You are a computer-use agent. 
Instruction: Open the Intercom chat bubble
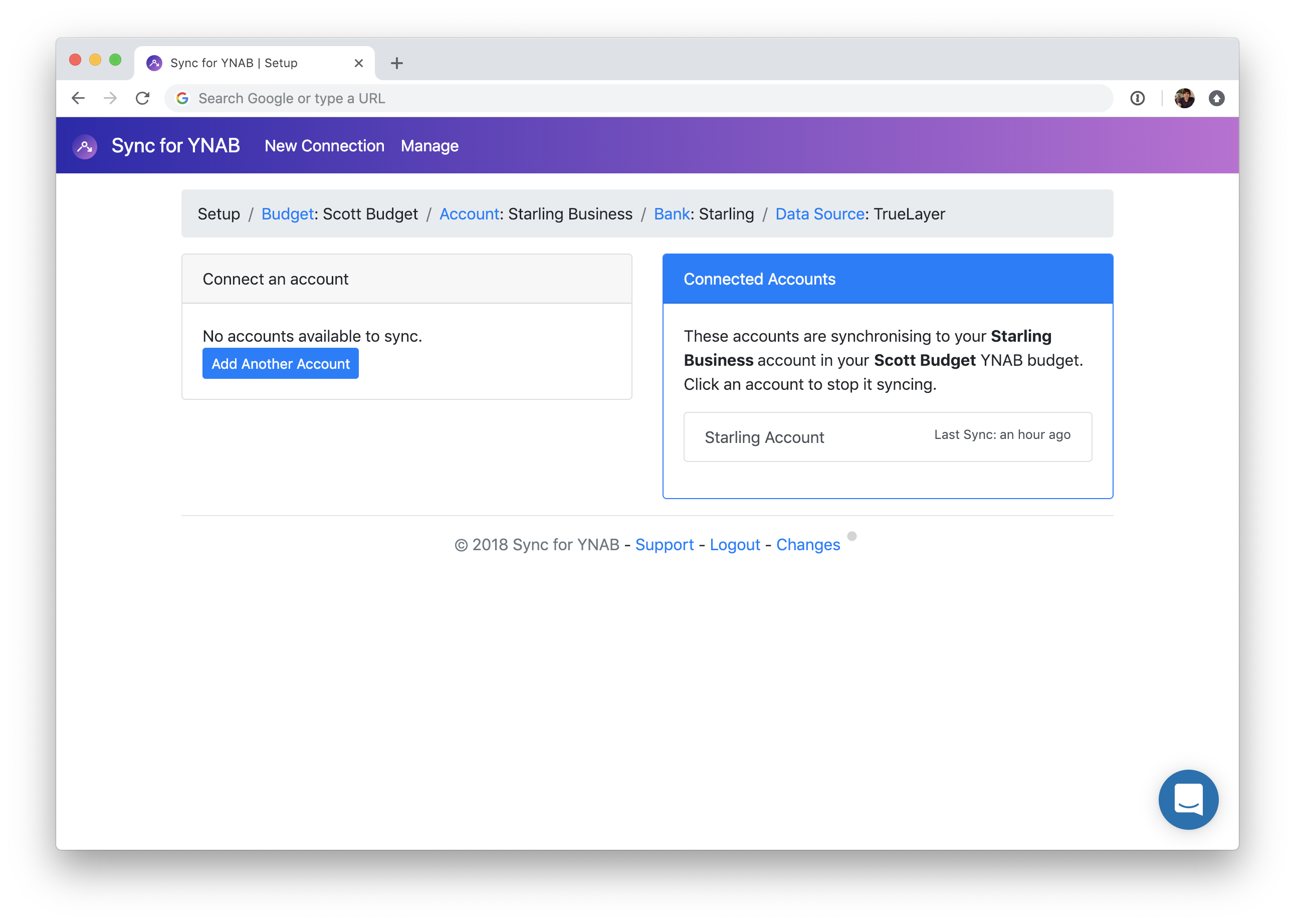coord(1188,799)
